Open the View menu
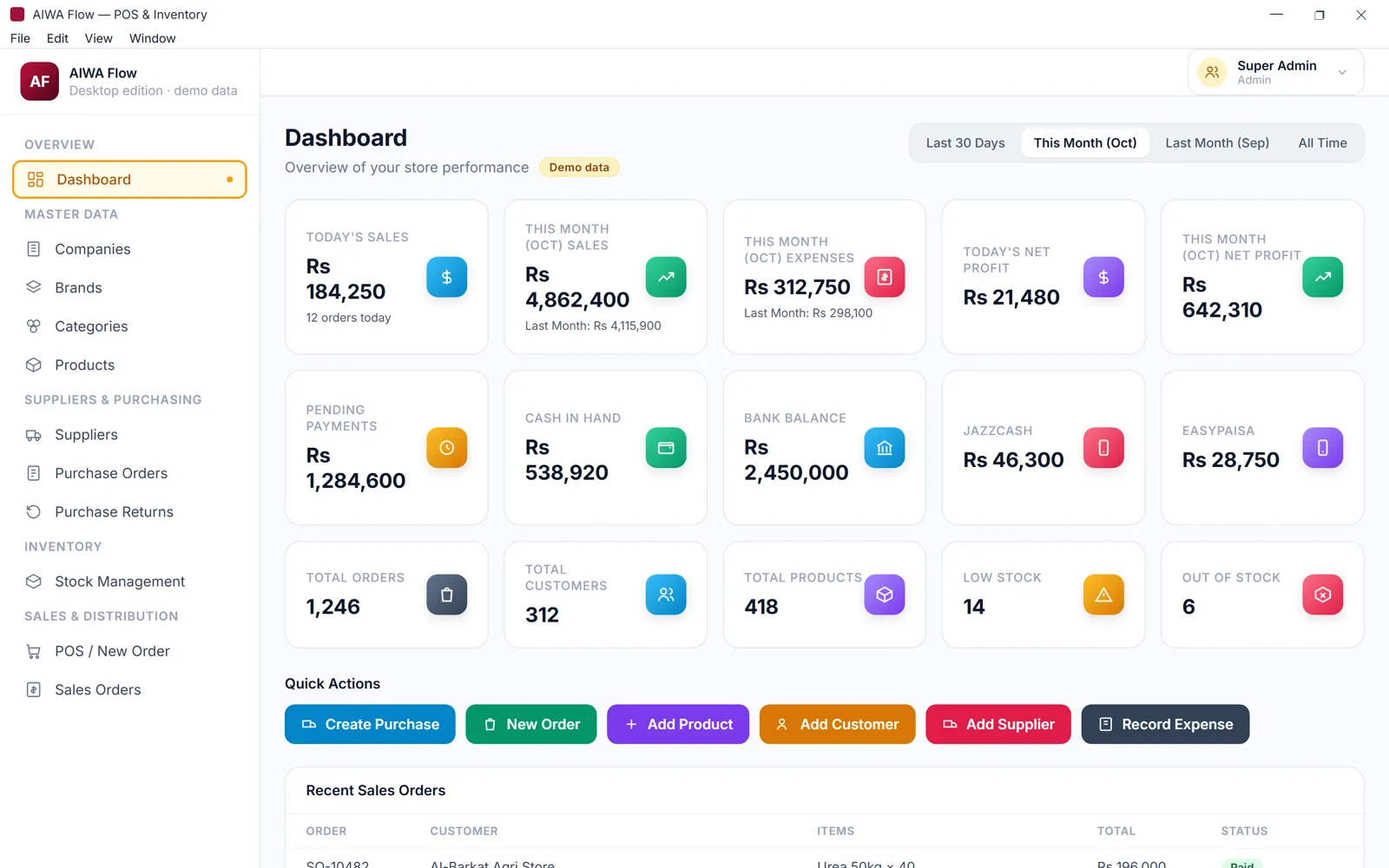The height and width of the screenshot is (868, 1389). tap(98, 38)
